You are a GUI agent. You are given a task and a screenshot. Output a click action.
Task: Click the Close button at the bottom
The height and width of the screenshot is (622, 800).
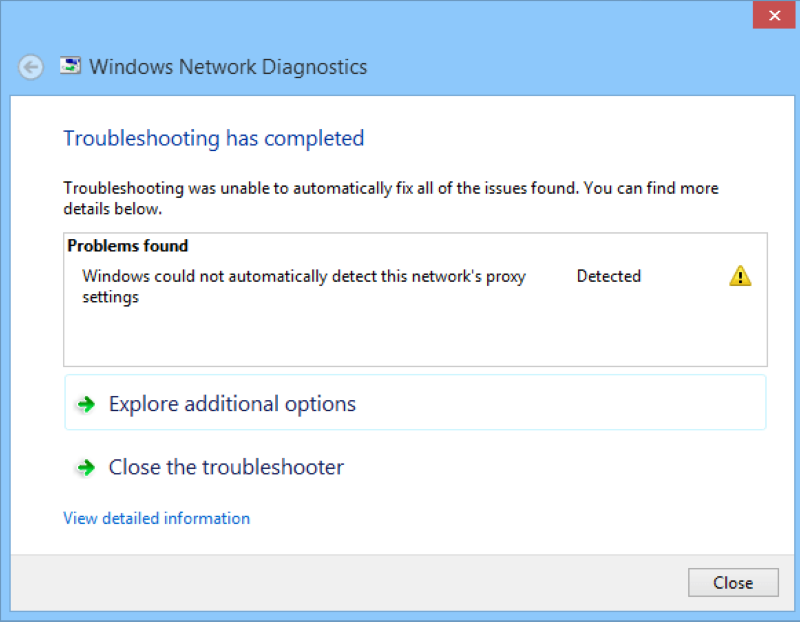coord(733,582)
